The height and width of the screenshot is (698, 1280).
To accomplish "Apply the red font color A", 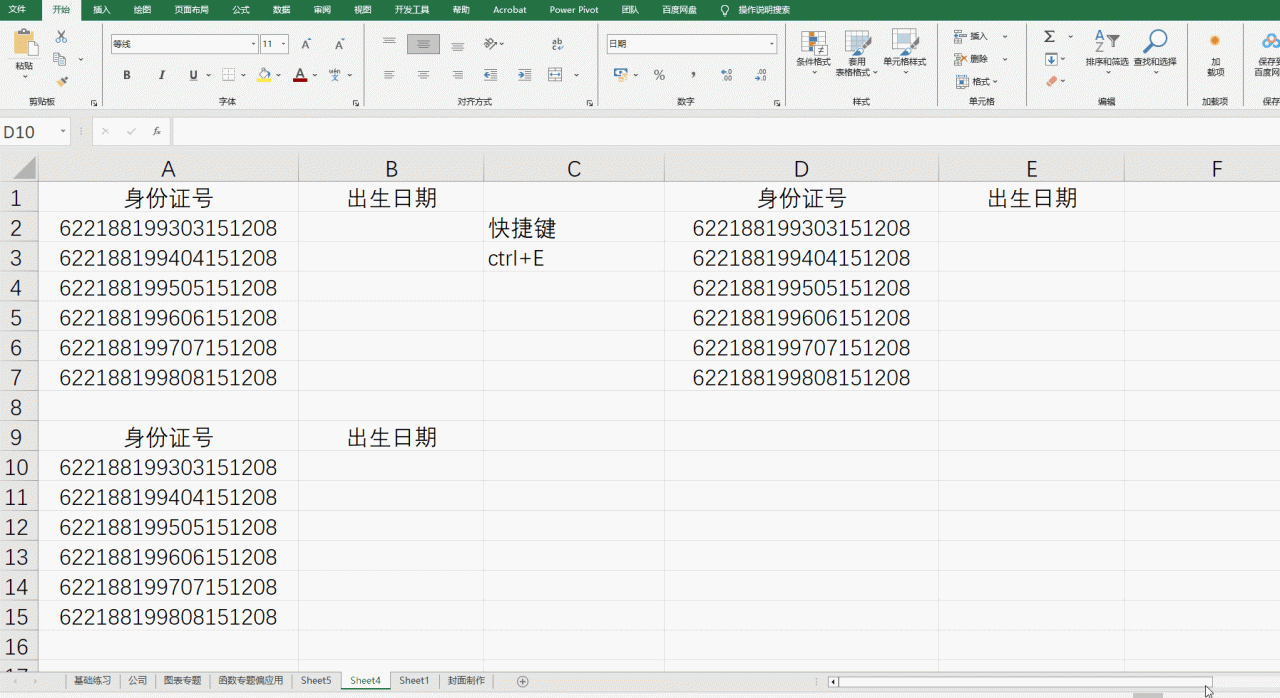I will 300,75.
